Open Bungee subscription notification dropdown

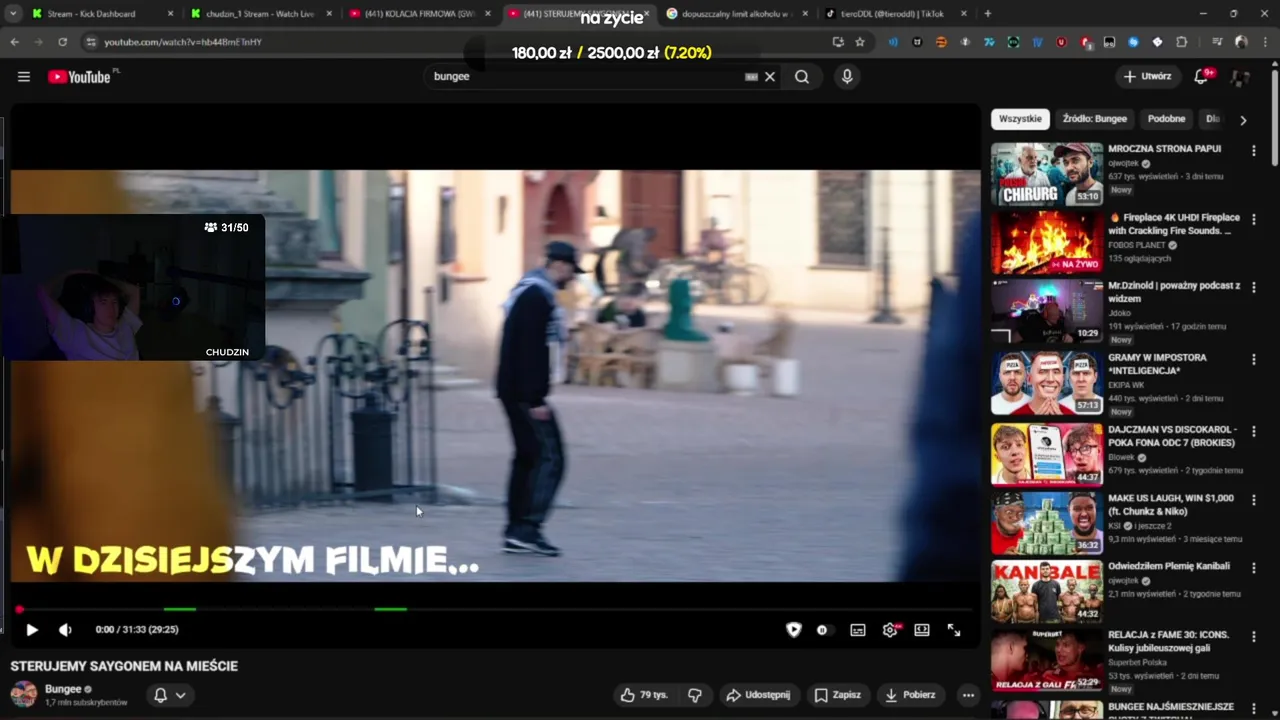pos(169,695)
